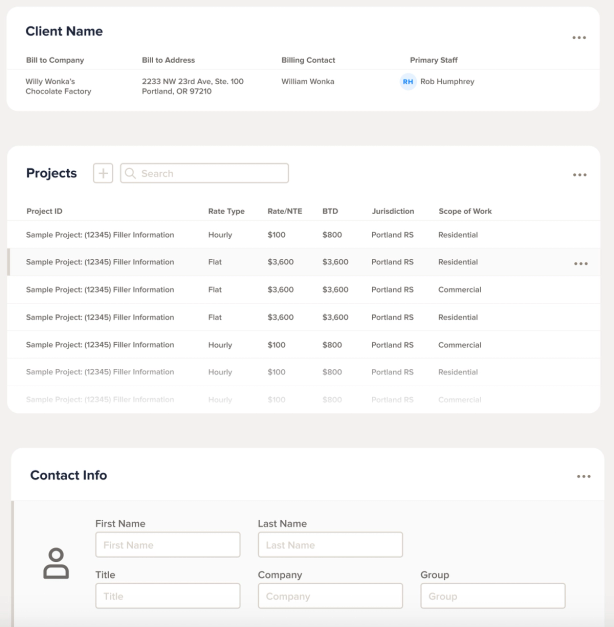Click the Title input field
The height and width of the screenshot is (627, 614).
tap(168, 596)
